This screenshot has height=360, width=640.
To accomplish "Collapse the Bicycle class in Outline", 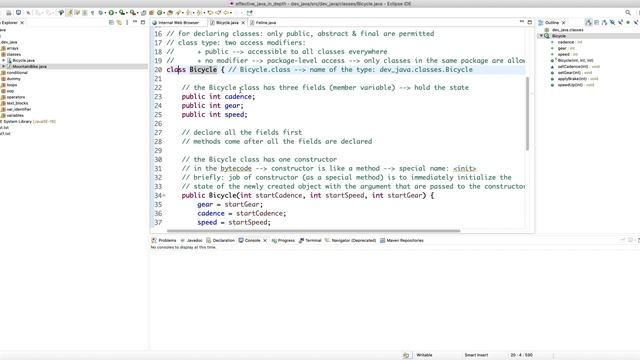I will pos(541,36).
